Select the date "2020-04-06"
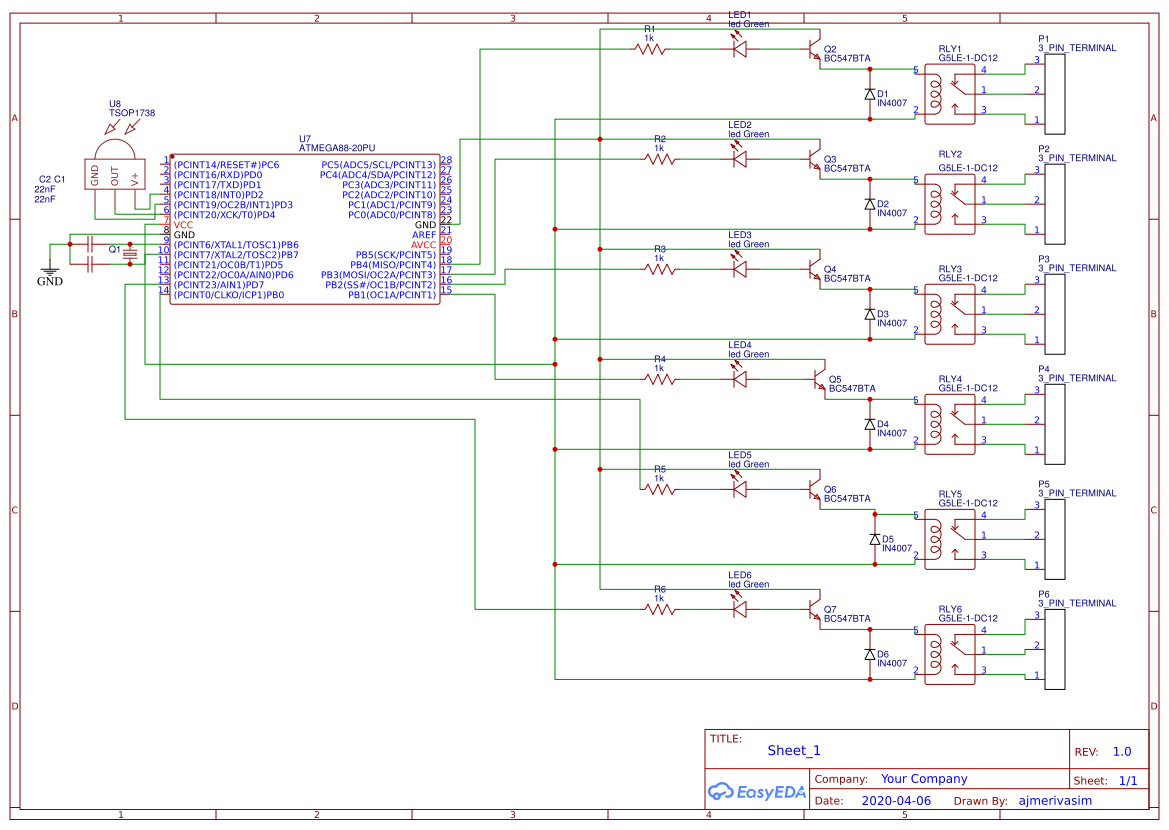This screenshot has height=830, width=1169. [x=896, y=801]
